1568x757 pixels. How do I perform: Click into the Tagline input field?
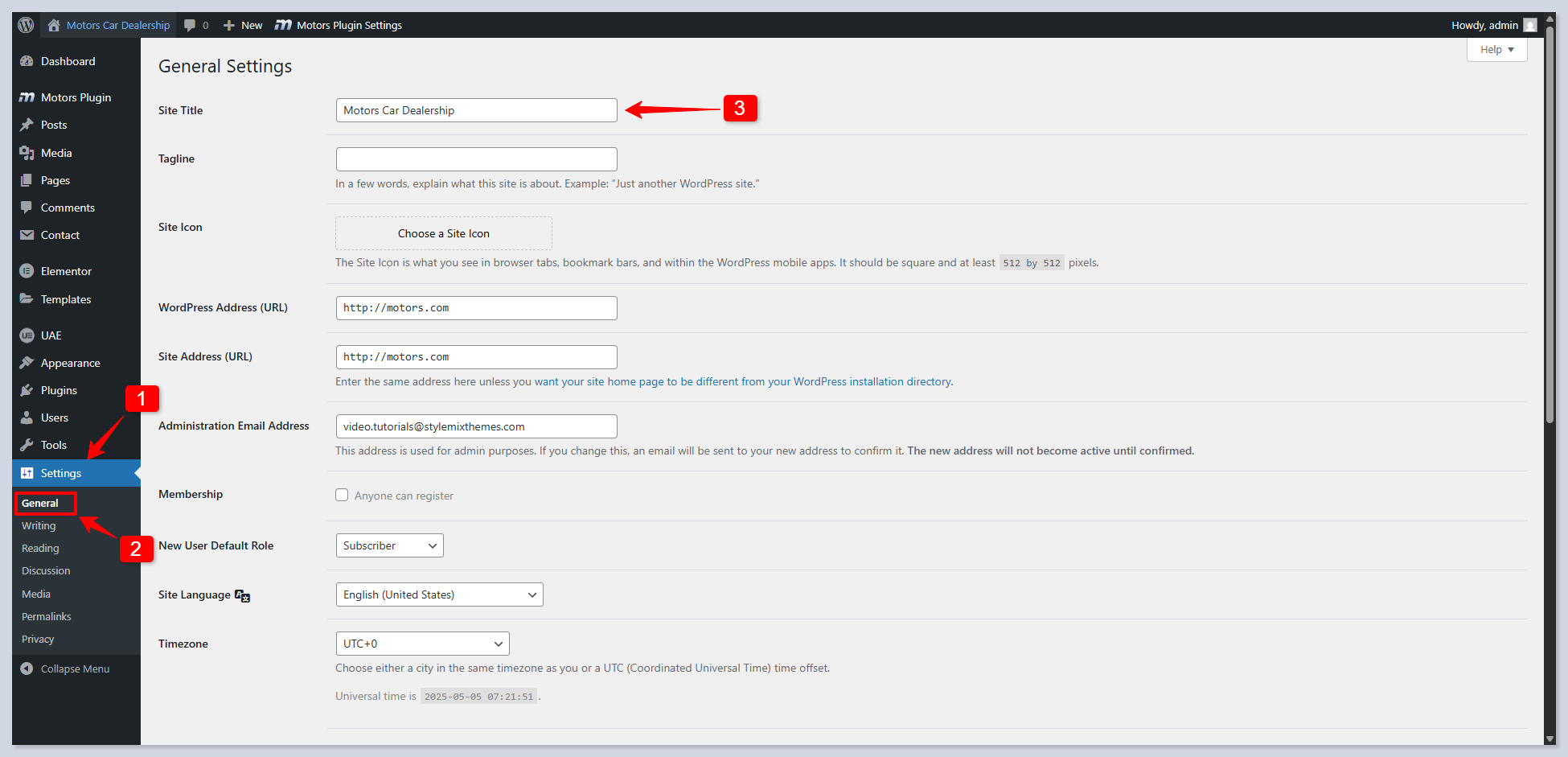pos(476,159)
